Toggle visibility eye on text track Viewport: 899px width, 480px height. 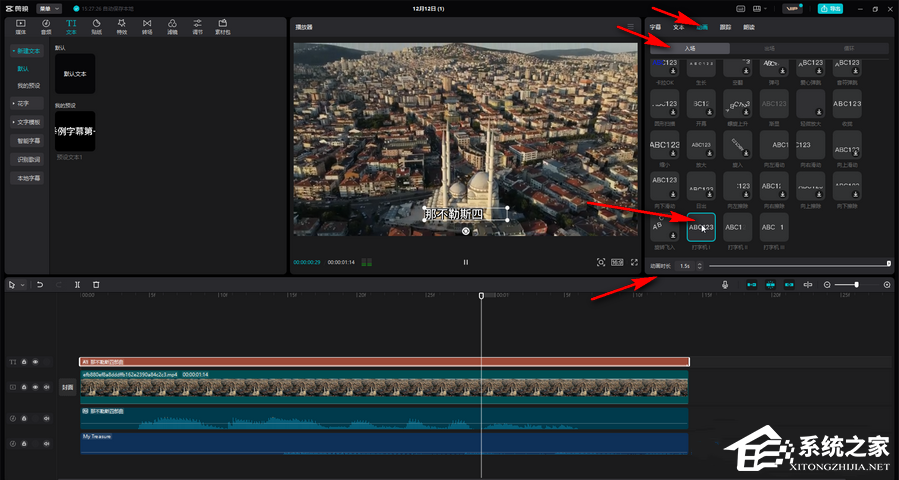click(x=35, y=362)
